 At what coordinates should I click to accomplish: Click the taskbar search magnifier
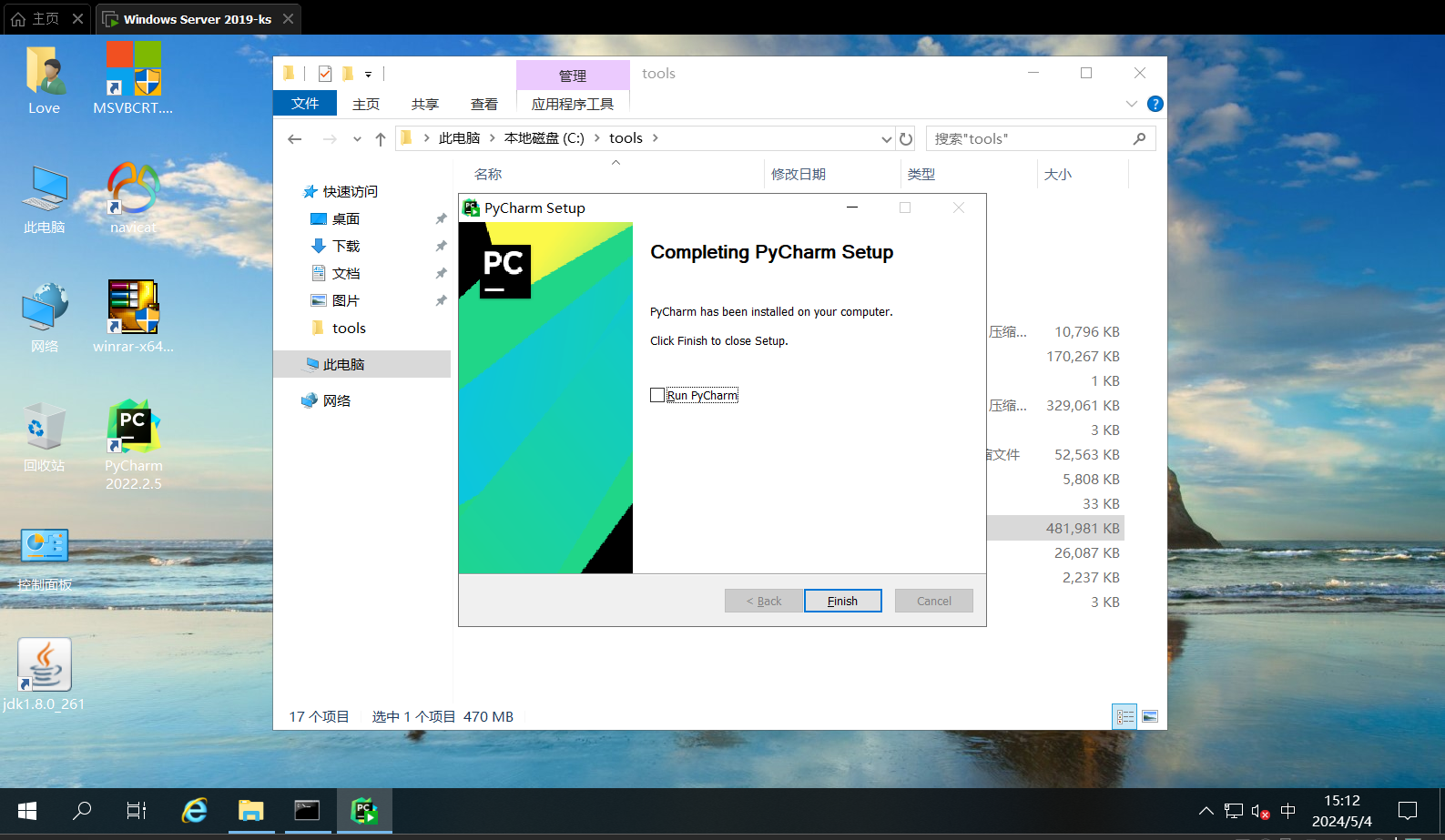tap(82, 810)
